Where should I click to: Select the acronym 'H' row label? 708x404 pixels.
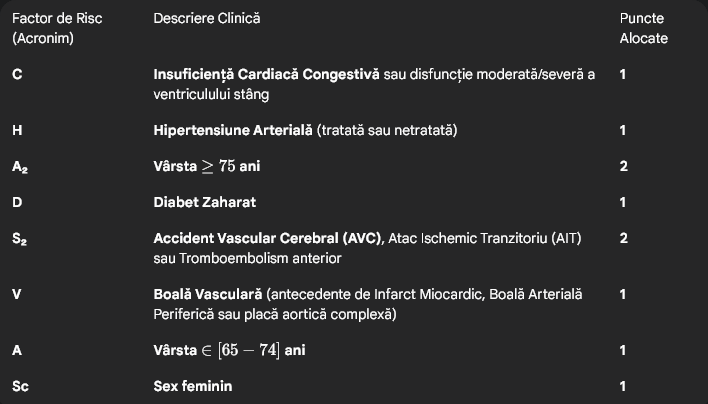click(x=17, y=130)
